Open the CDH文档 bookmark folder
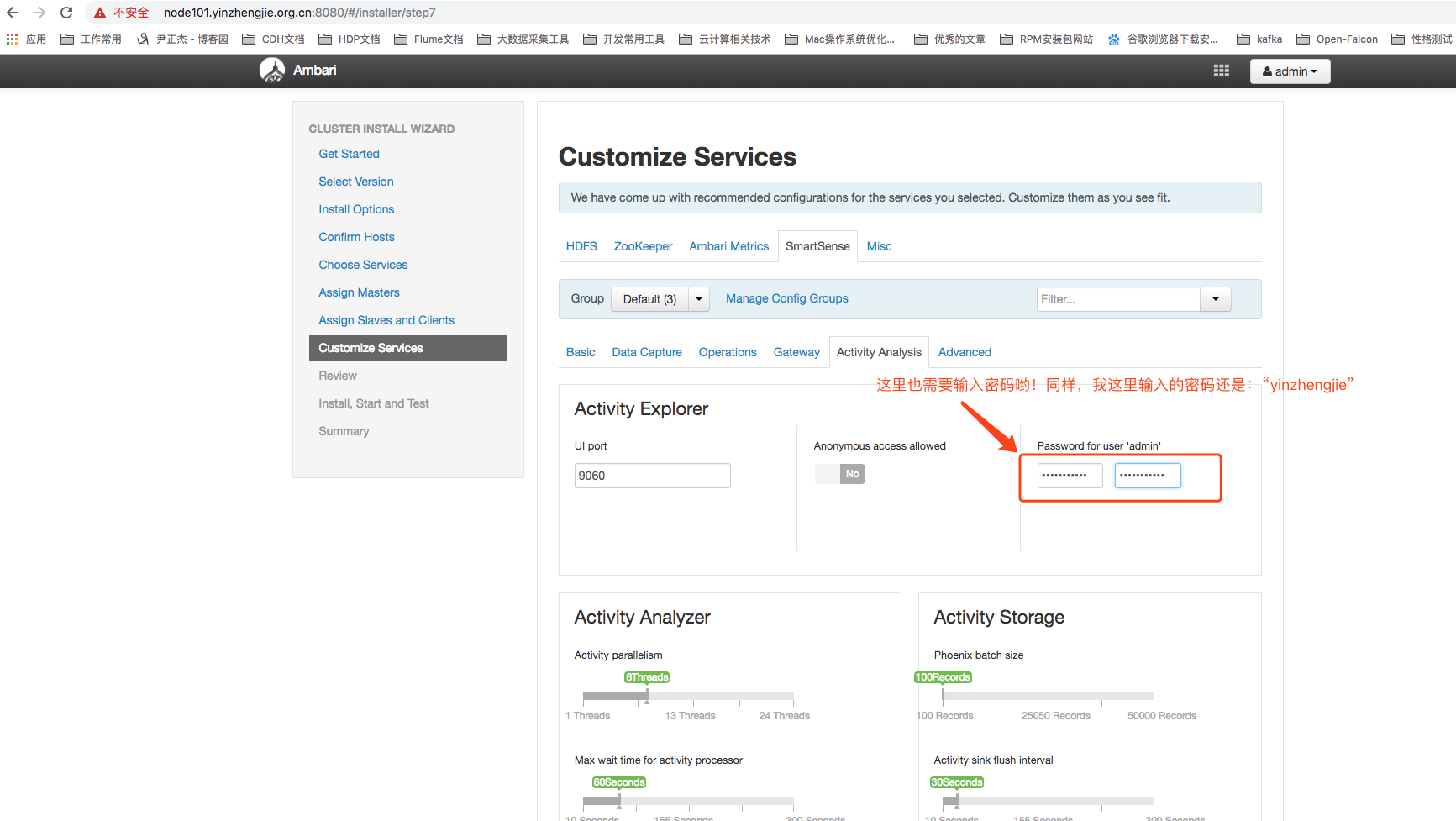The image size is (1456, 821). pos(273,39)
